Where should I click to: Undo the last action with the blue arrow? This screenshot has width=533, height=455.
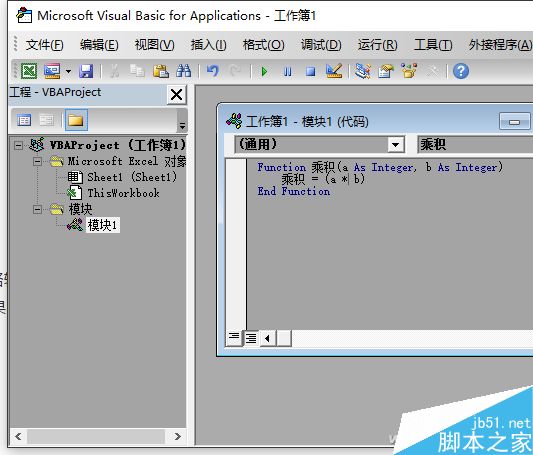tap(213, 71)
